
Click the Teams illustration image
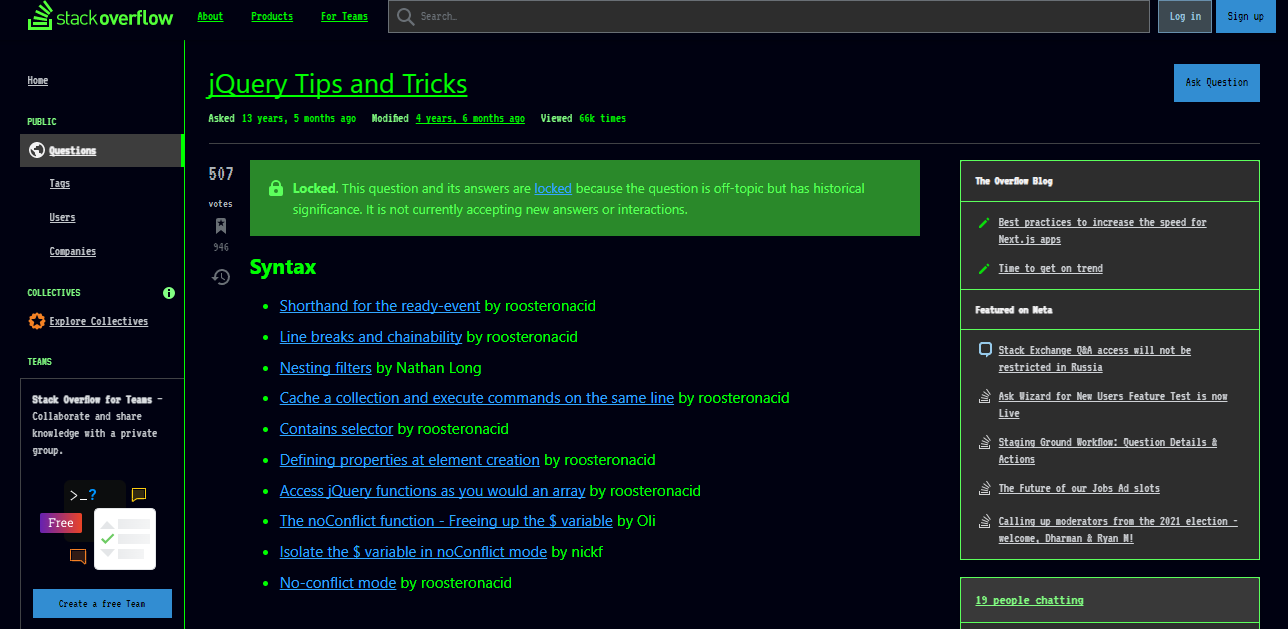(98, 524)
